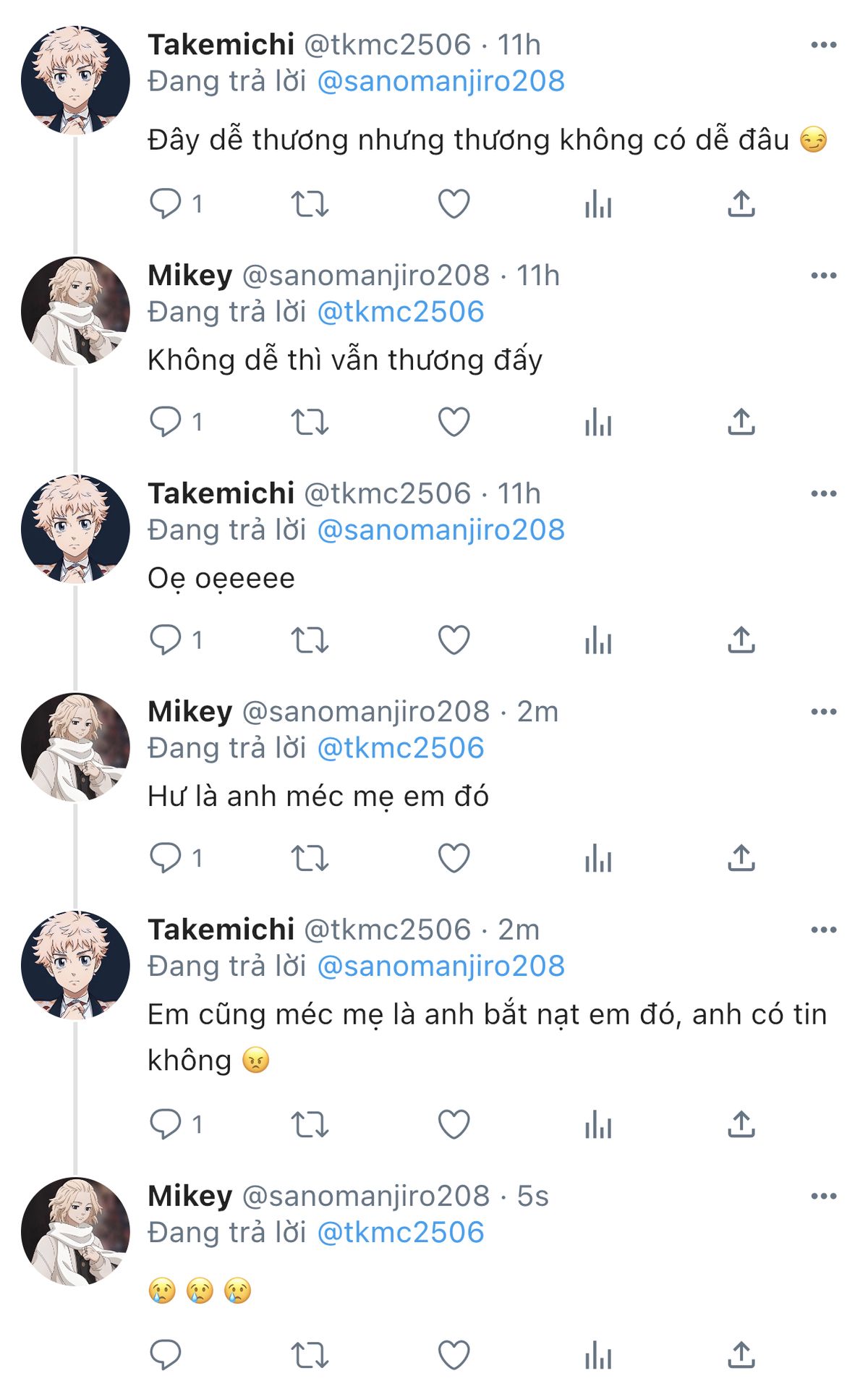This screenshot has width=868, height=1389.
Task: Reply to Takemichi's "Oẹ oẹeeee" tweet
Action: click(166, 640)
